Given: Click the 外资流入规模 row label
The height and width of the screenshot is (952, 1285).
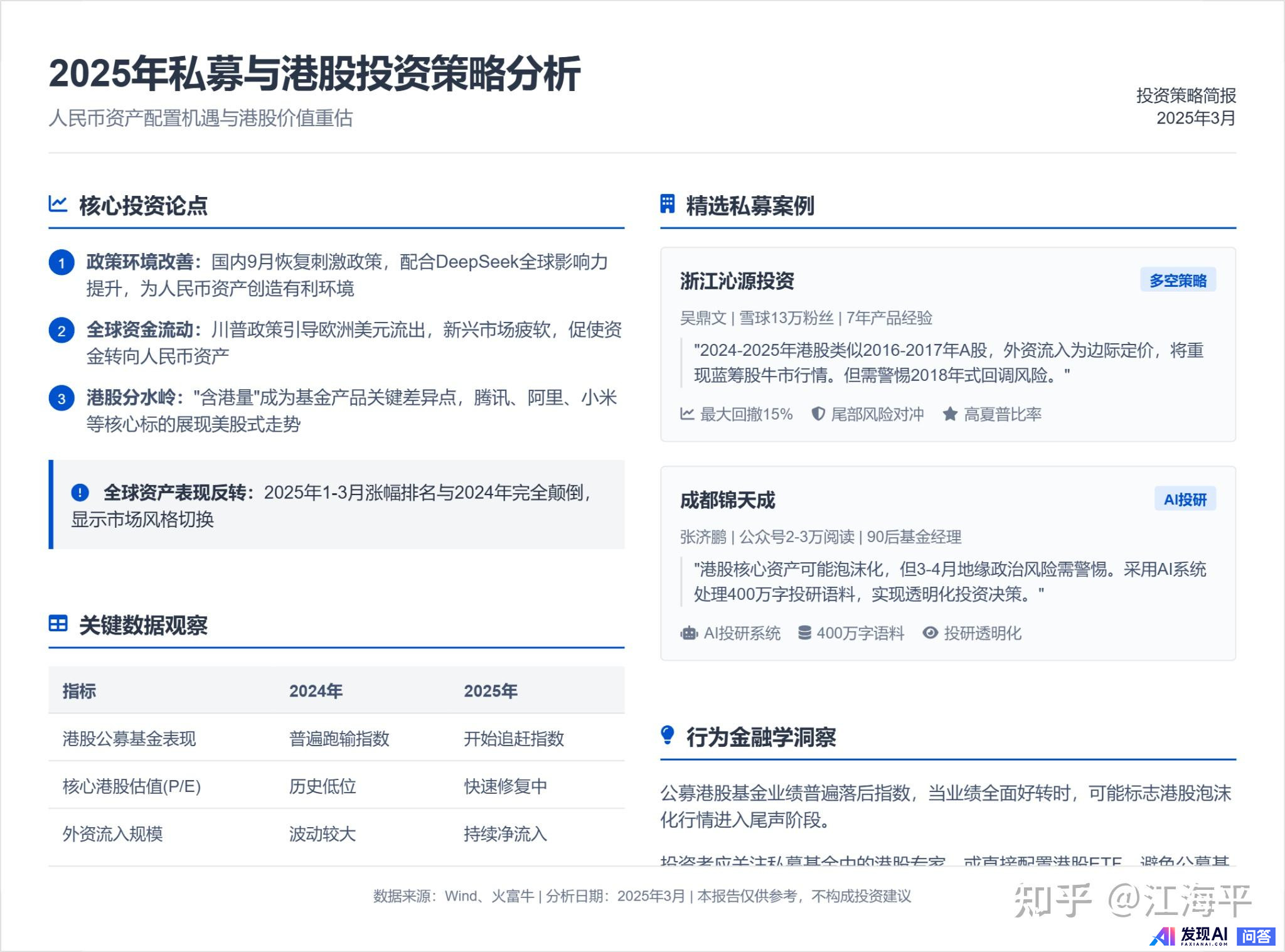Looking at the screenshot, I should click(x=113, y=834).
